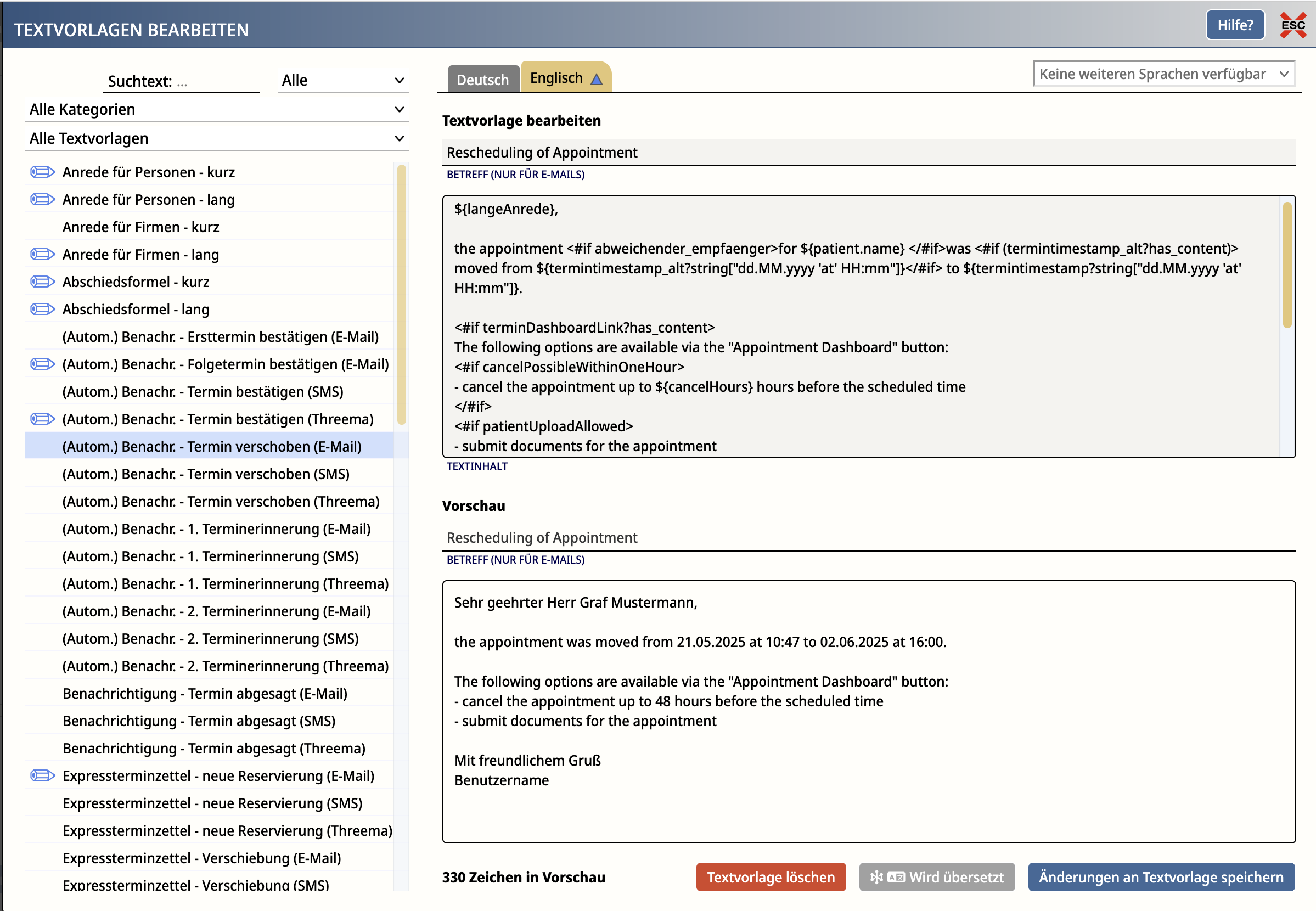Click pencil icon beside Expressterminzettel neue Reservierung (E-Mail)
Viewport: 1316px width, 911px height.
click(43, 775)
